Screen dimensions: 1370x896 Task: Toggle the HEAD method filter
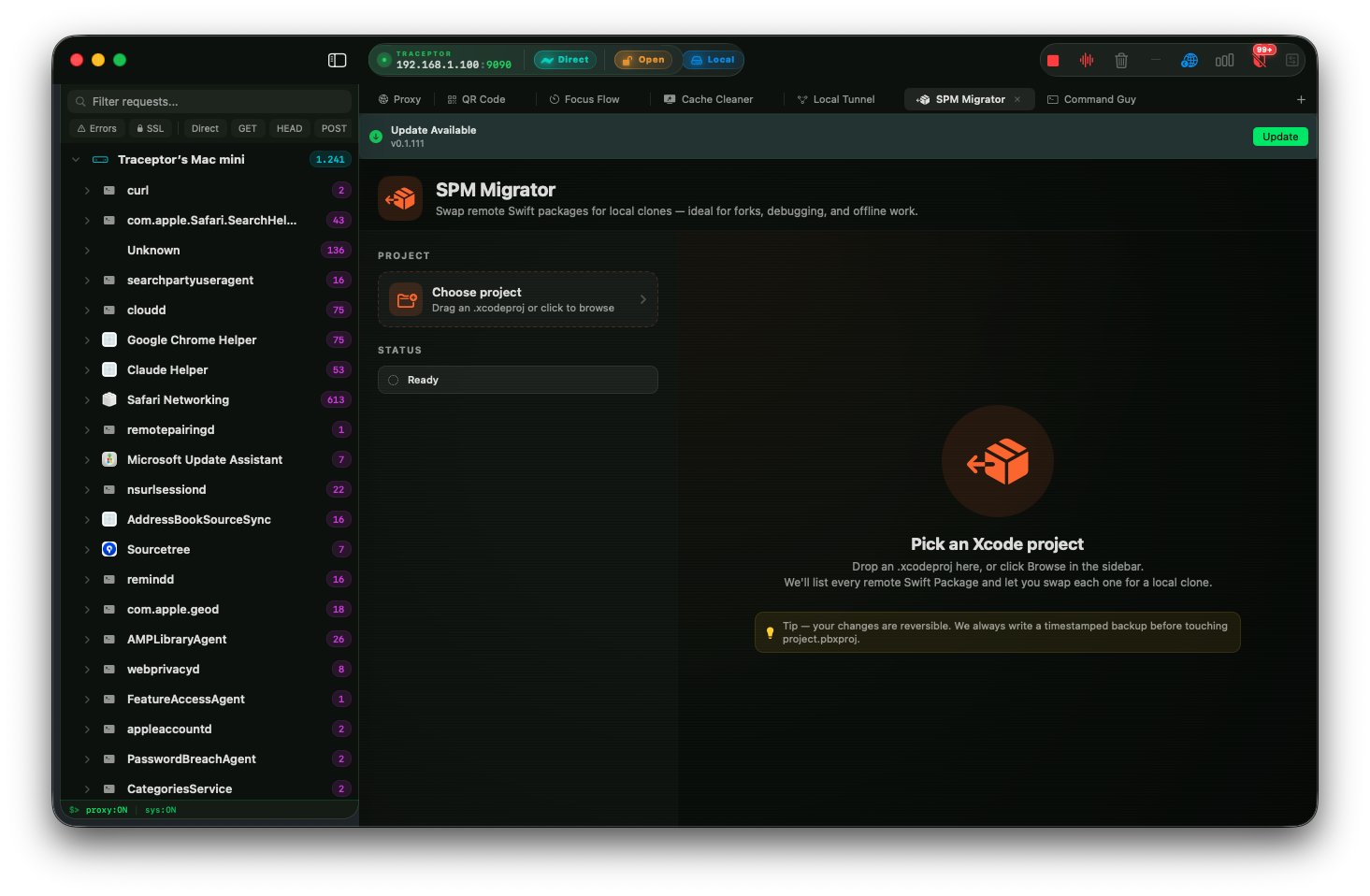pos(290,128)
